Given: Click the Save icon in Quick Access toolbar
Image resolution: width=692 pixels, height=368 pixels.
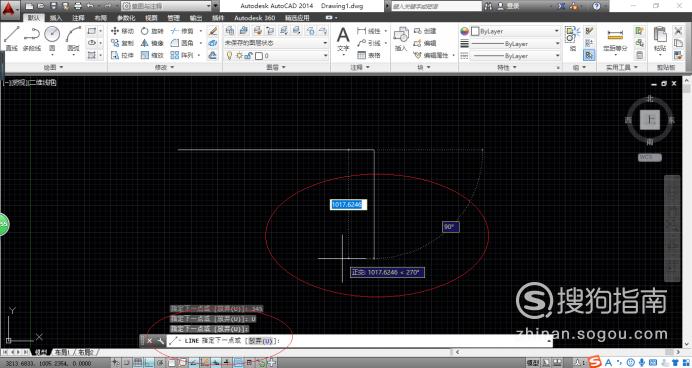Looking at the screenshot, I should click(53, 6).
